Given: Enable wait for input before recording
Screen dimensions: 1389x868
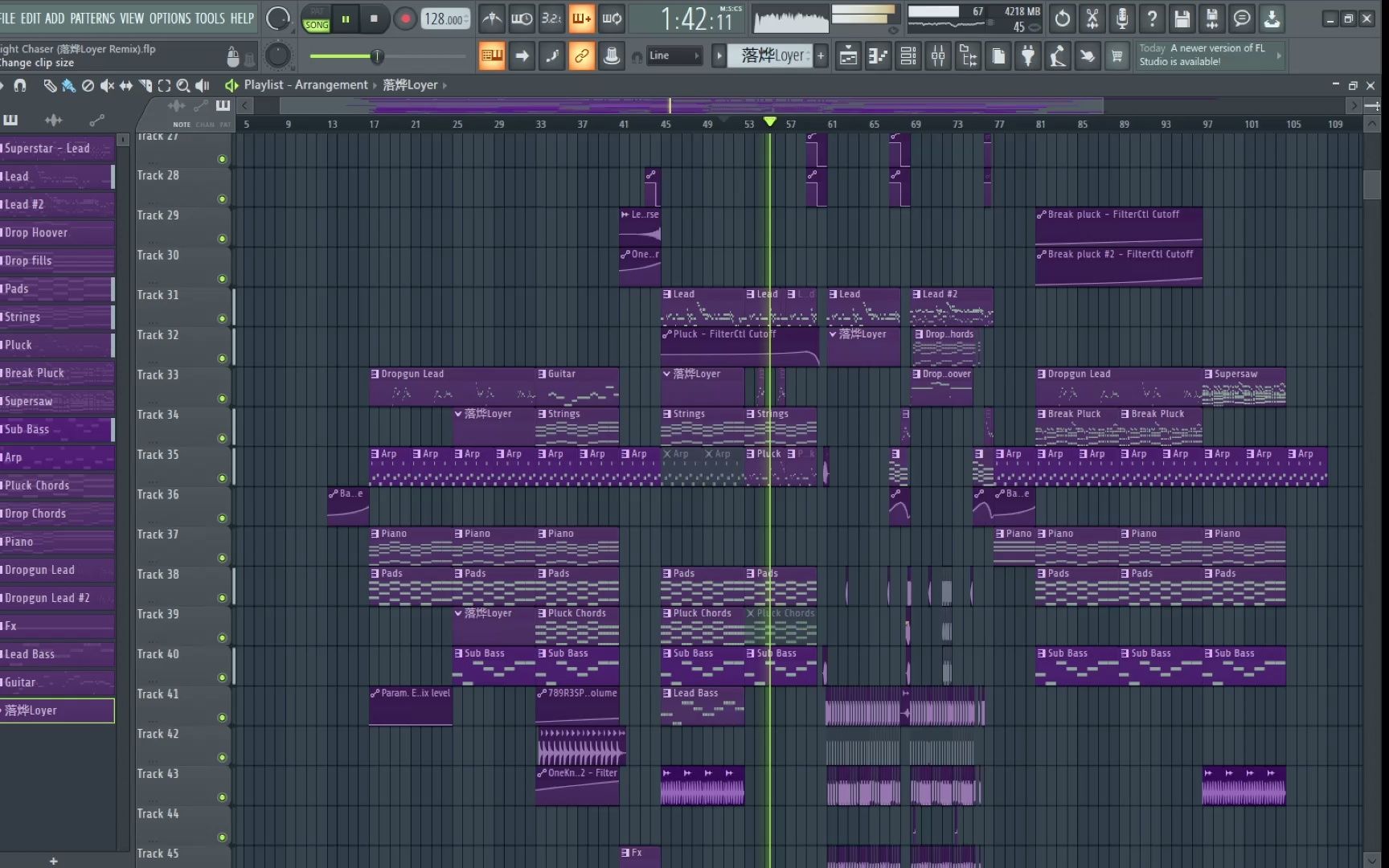Looking at the screenshot, I should (x=522, y=18).
